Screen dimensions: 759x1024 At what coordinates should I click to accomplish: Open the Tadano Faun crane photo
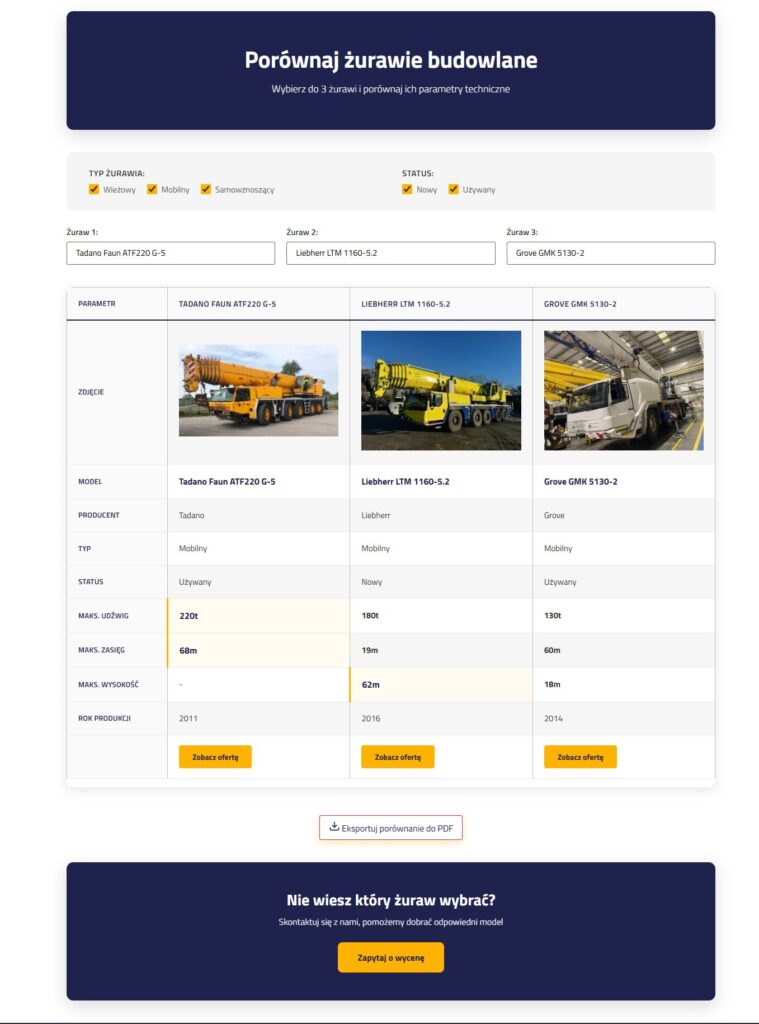(x=259, y=391)
